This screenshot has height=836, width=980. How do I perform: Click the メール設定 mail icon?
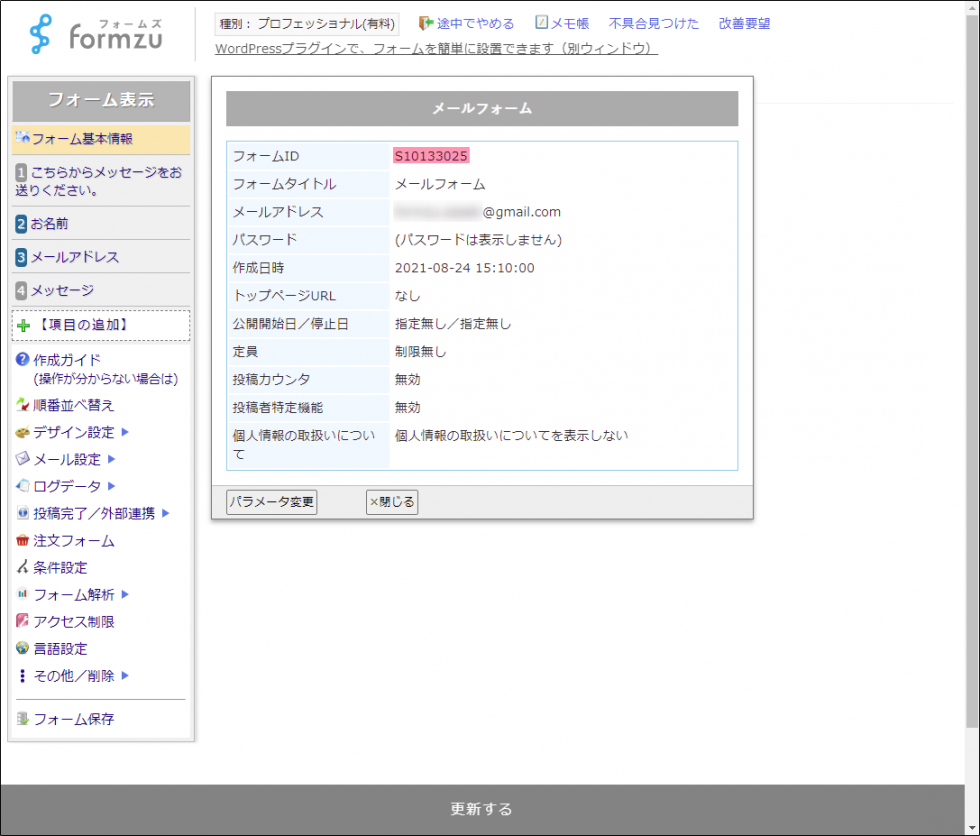(x=22, y=459)
